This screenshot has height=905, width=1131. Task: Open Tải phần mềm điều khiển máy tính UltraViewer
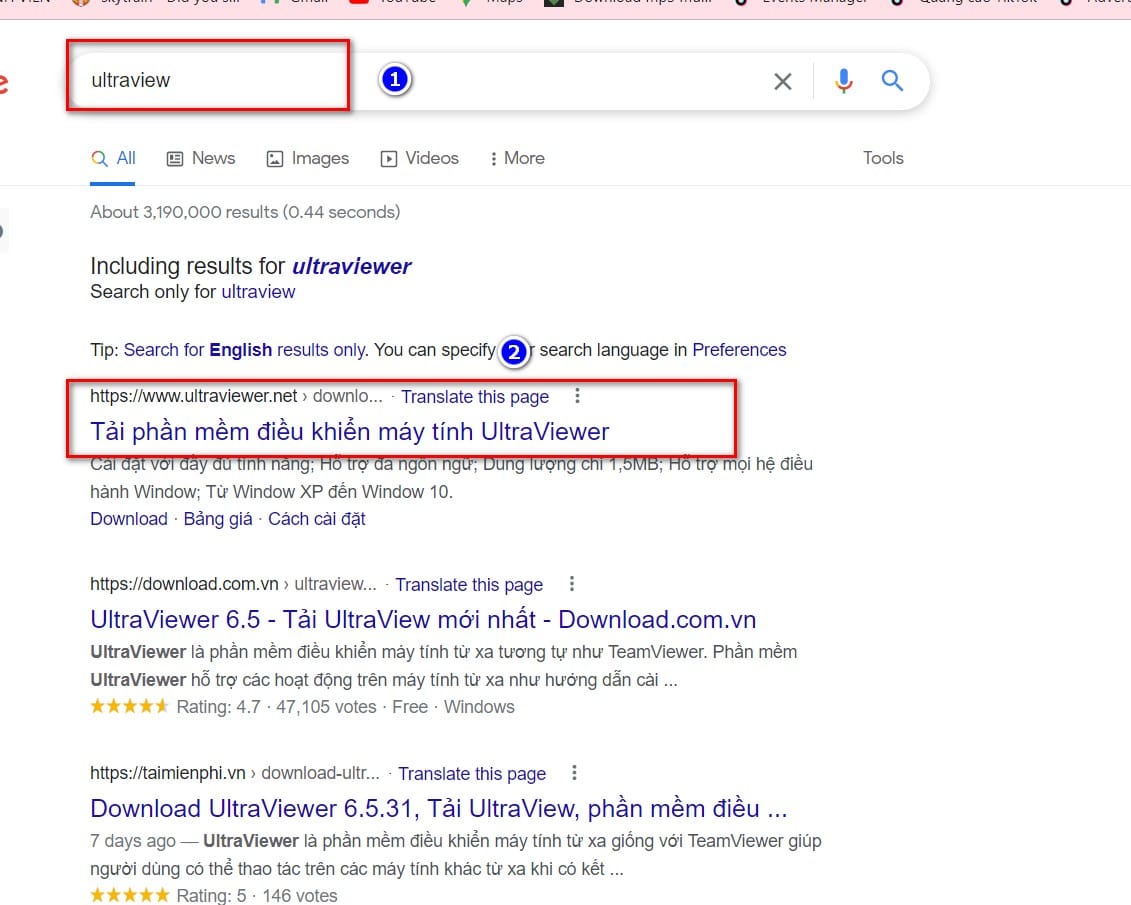coord(350,431)
